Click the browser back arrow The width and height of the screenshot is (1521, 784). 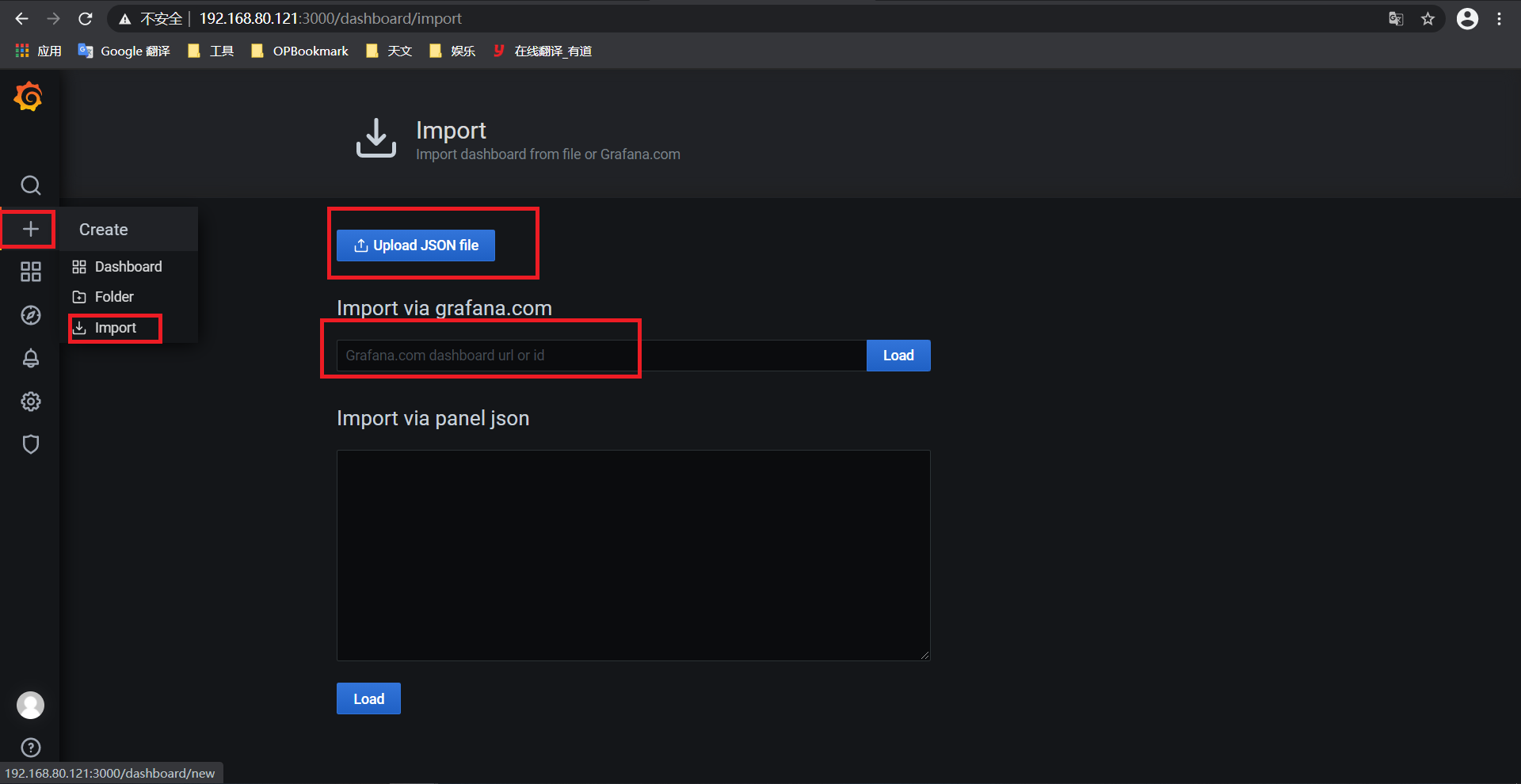coord(21,18)
